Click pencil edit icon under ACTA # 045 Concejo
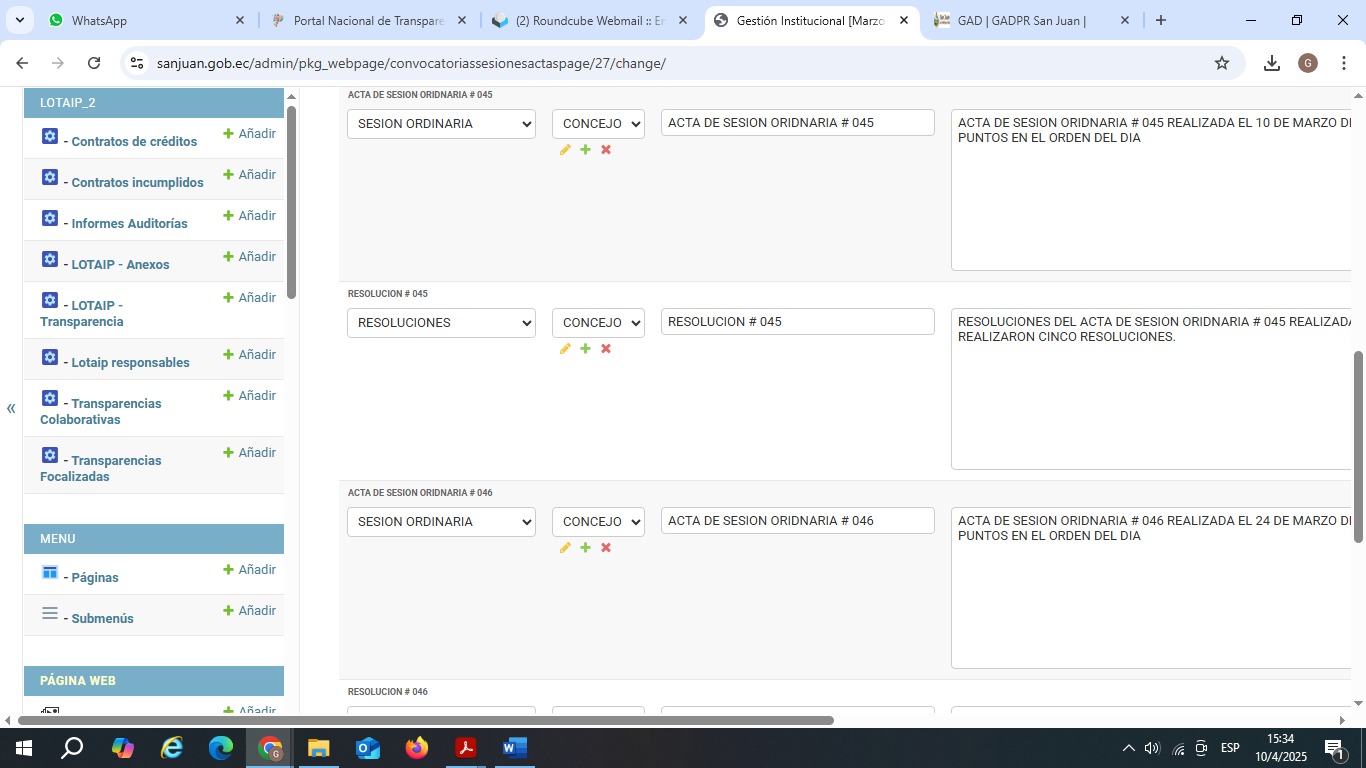This screenshot has height=768, width=1366. [565, 150]
